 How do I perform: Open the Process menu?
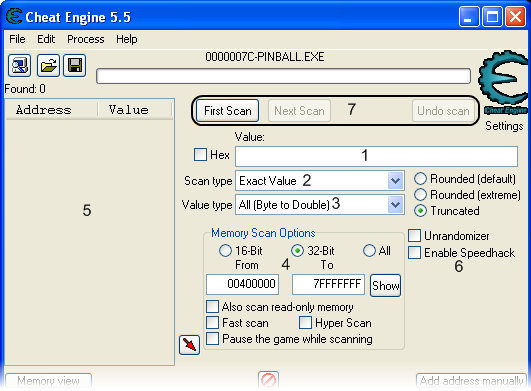(x=86, y=39)
